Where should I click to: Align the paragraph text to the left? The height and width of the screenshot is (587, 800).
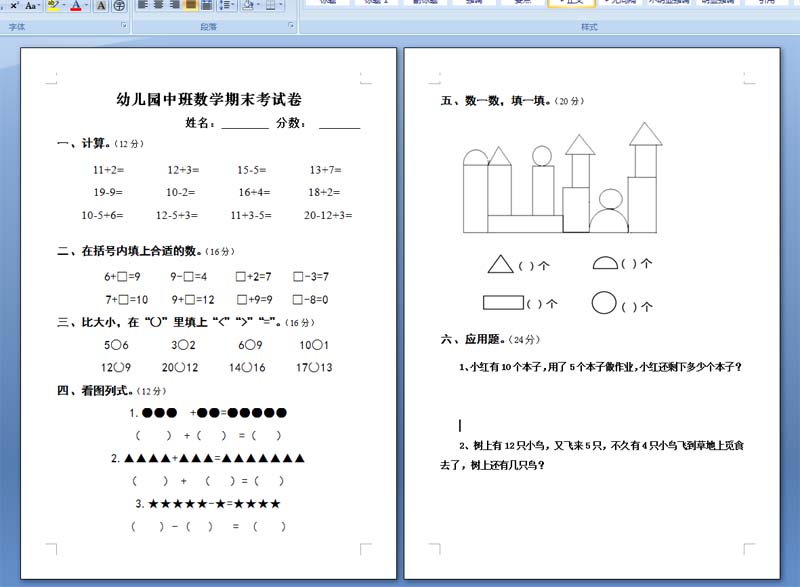pyautogui.click(x=143, y=5)
